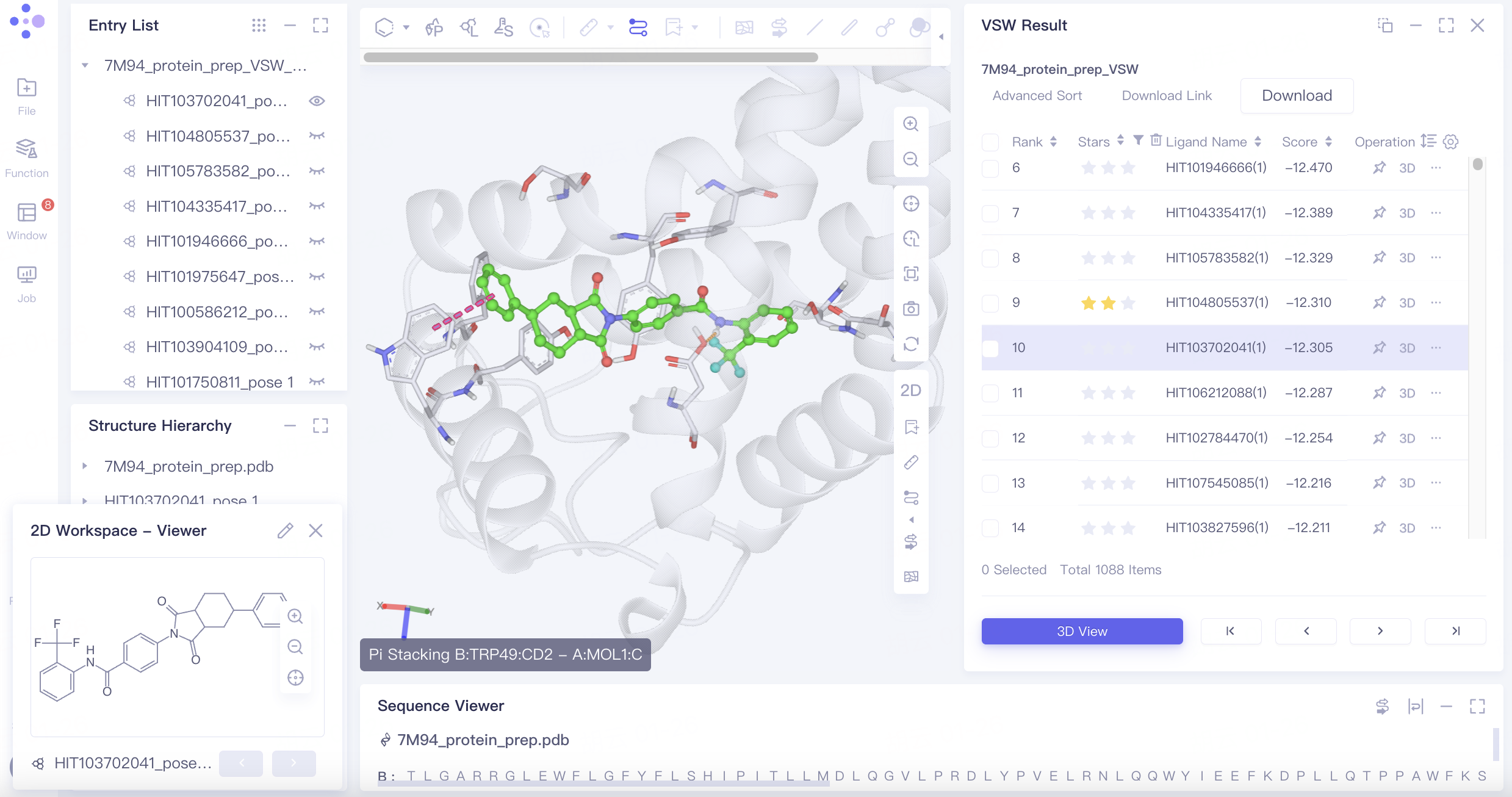The image size is (1512, 797).
Task: Sort results by Score column arrows
Action: pos(1329,142)
